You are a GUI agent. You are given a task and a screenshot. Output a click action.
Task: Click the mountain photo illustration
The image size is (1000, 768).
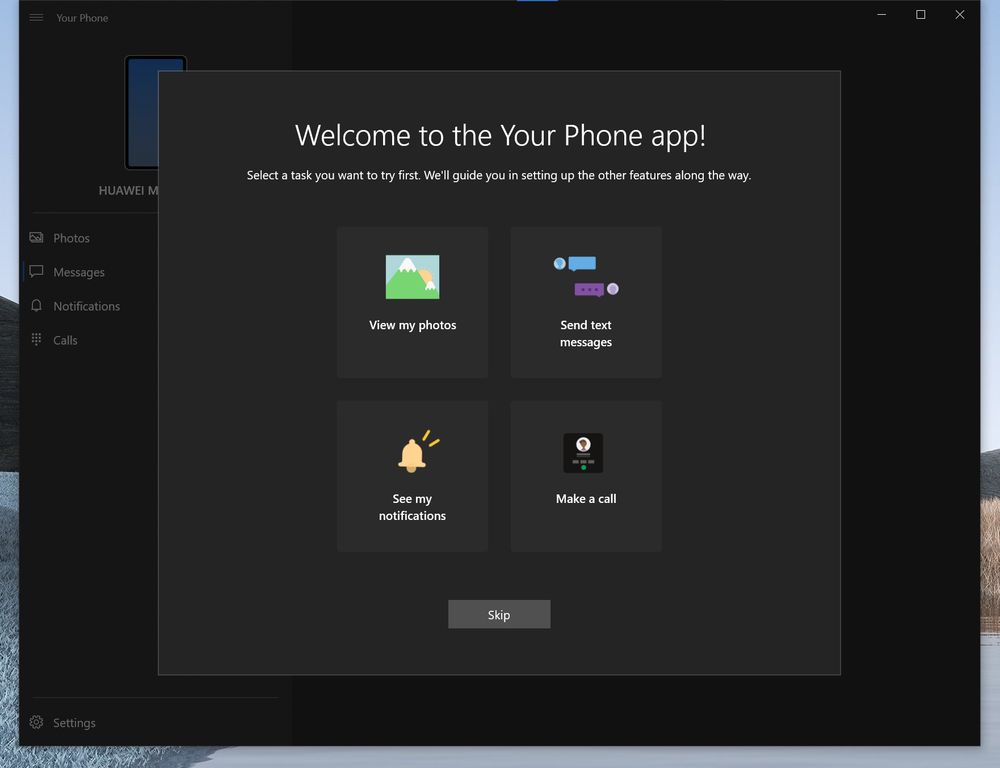point(413,277)
